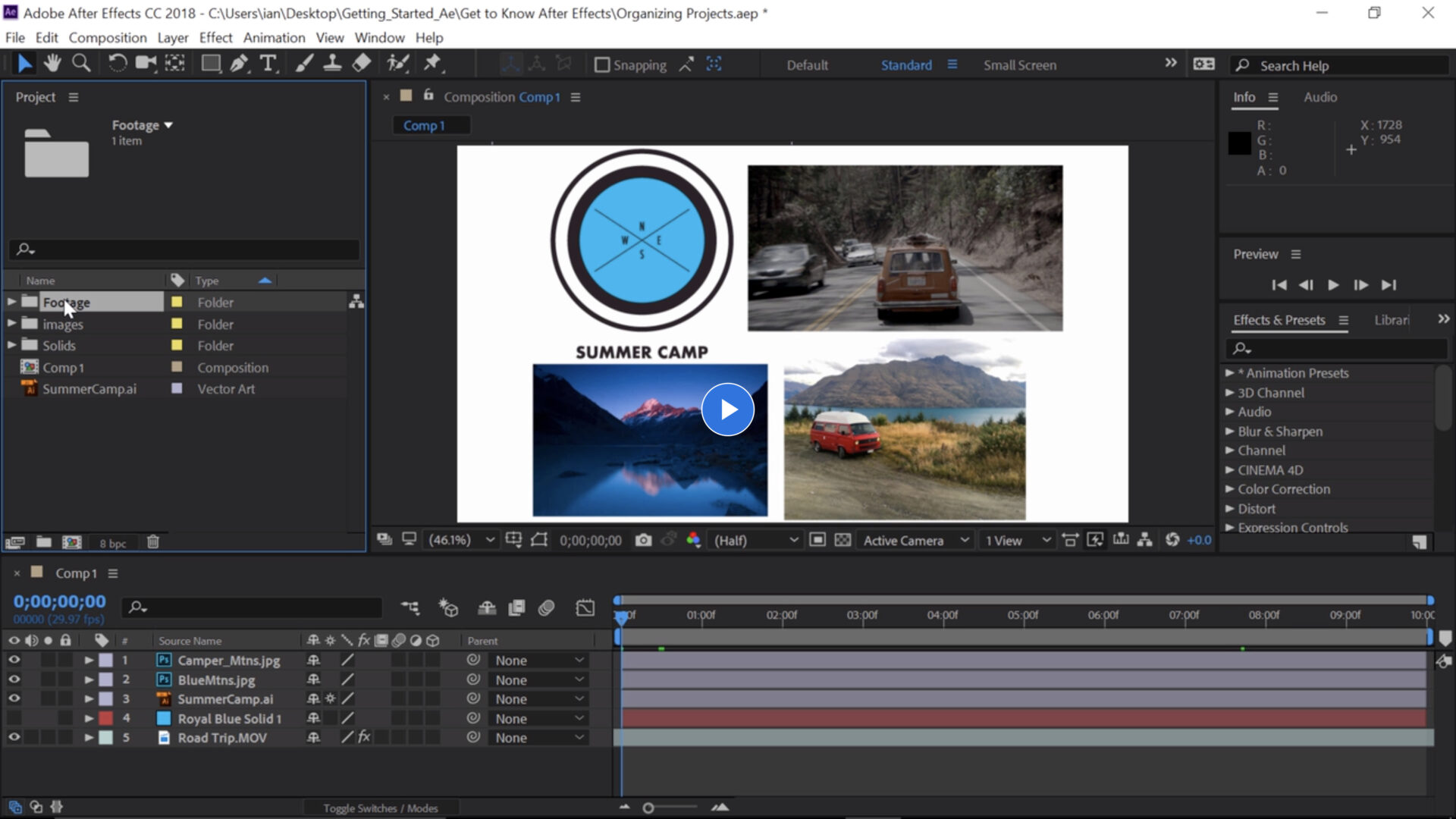The image size is (1456, 819).
Task: Take a snapshot of the composition viewer
Action: [644, 540]
